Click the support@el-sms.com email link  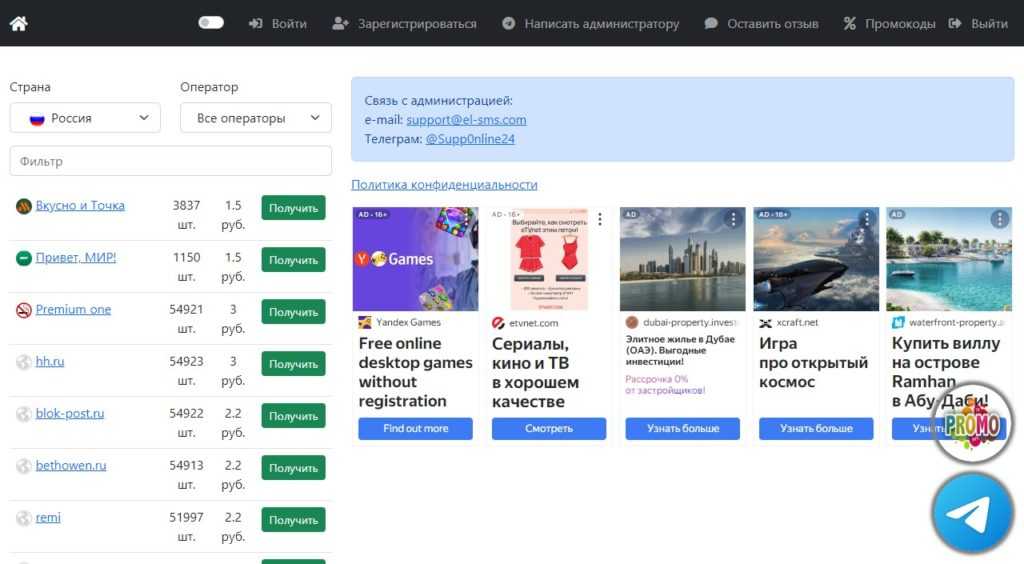pos(466,120)
